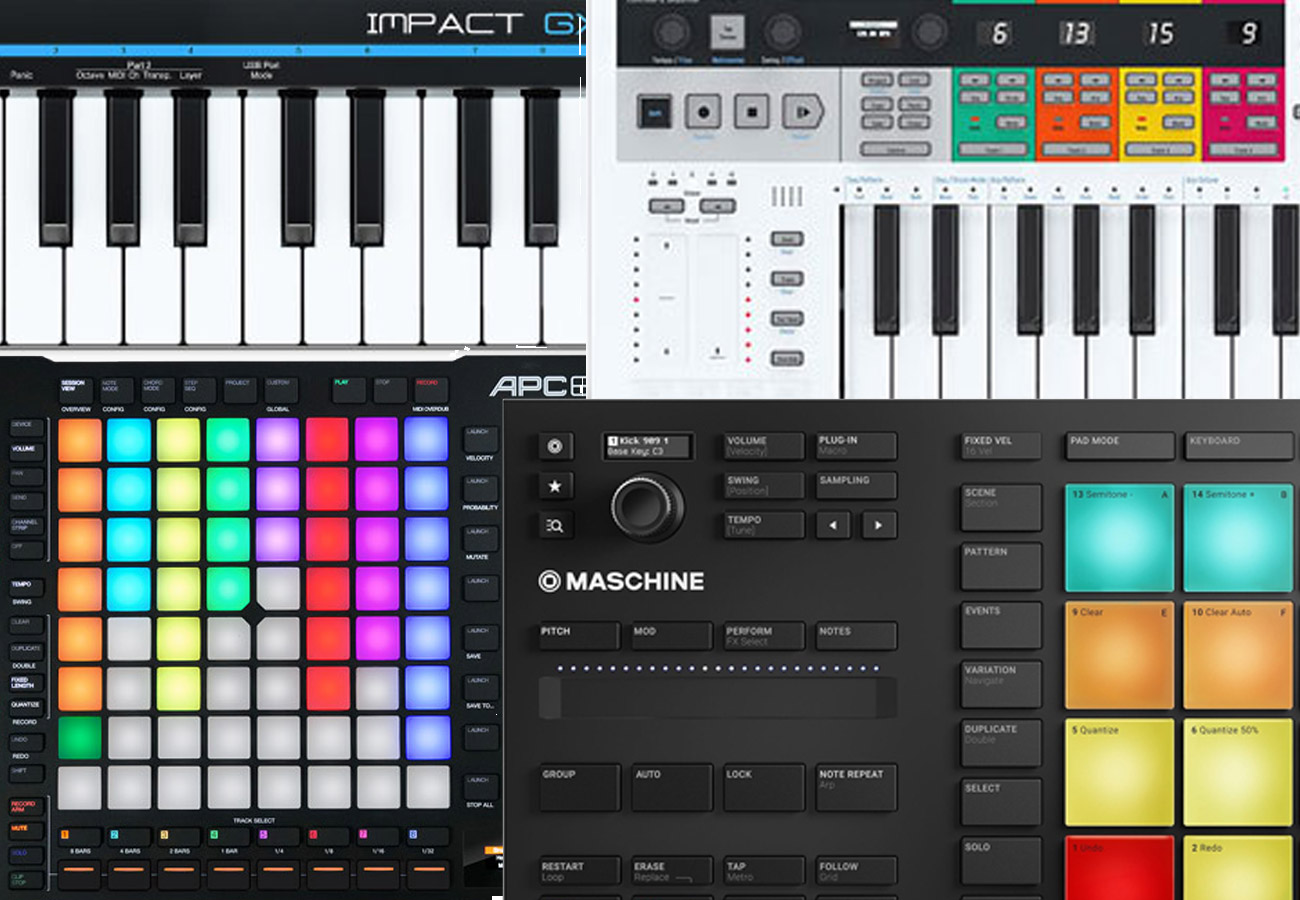
Task: Click the play triangle button on KeyStep
Action: tap(802, 111)
